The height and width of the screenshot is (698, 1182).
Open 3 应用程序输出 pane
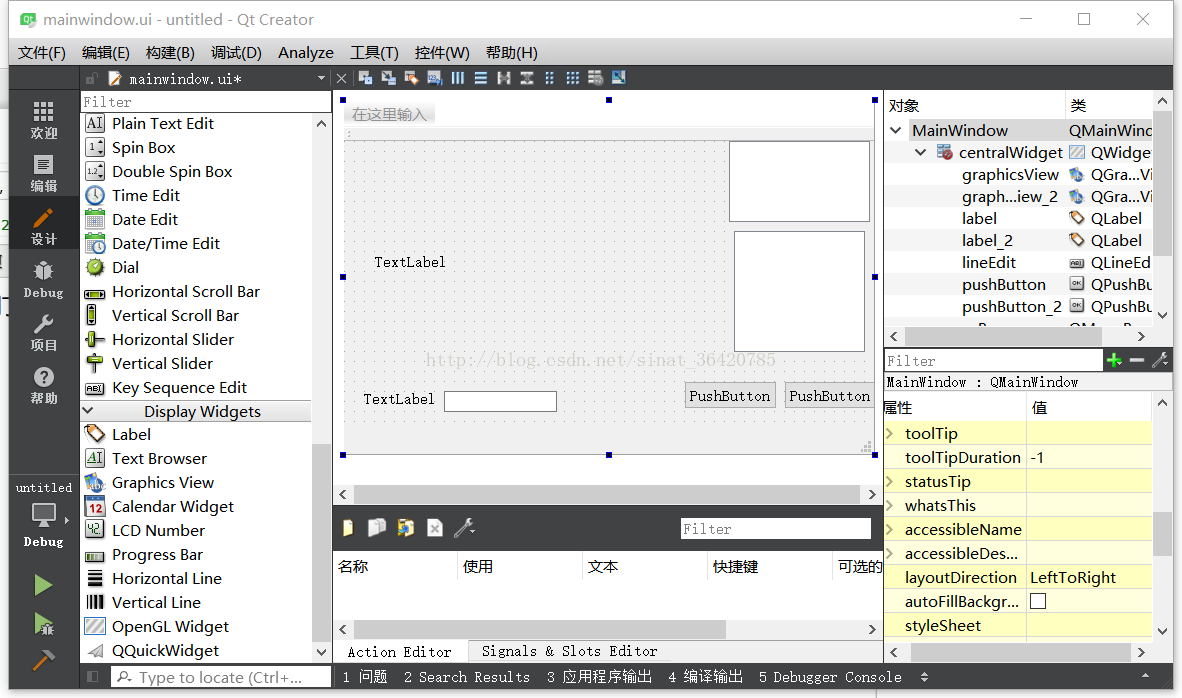[600, 677]
